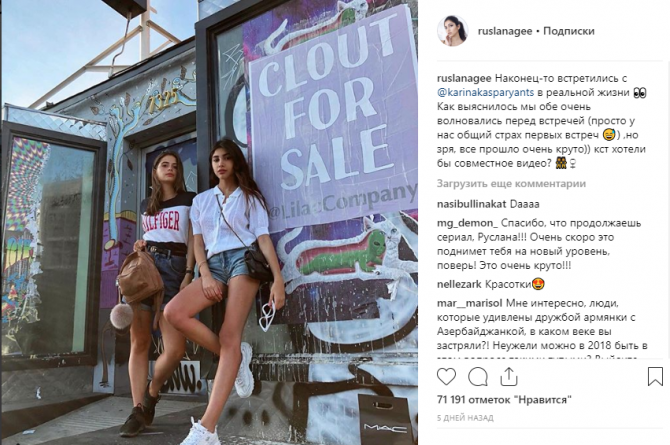Image resolution: width=670 pixels, height=445 pixels.
Task: Like the post with the heart icon
Action: pos(446,377)
